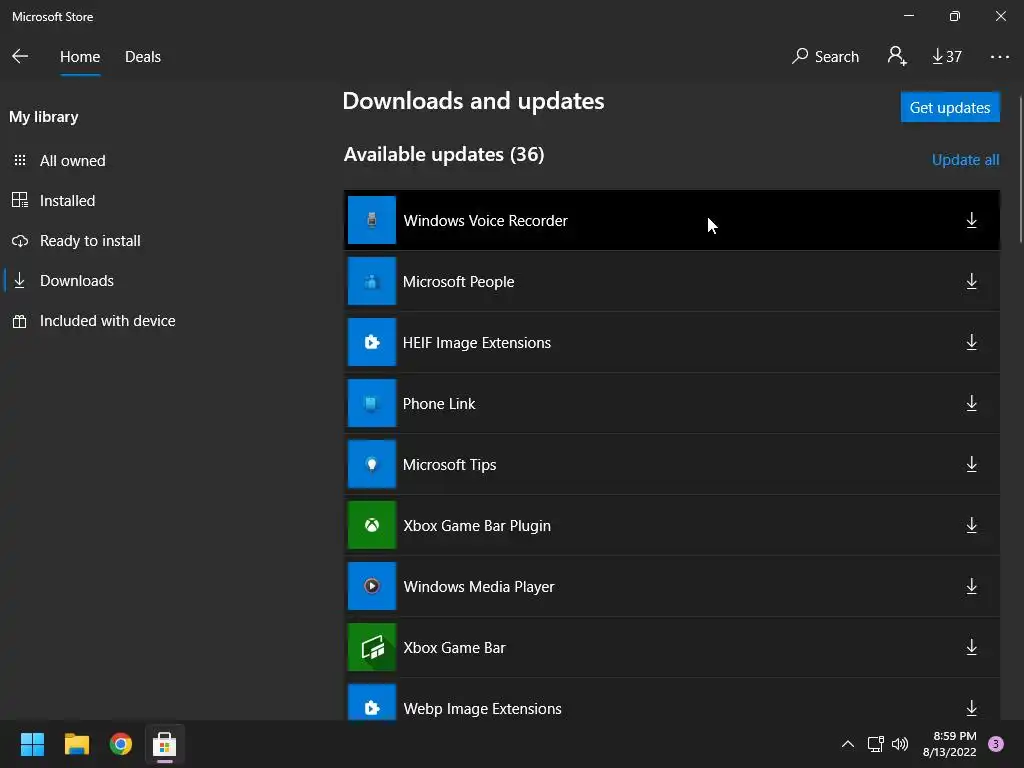
Task: Click the Windows Voice Recorder name text
Action: tap(485, 221)
